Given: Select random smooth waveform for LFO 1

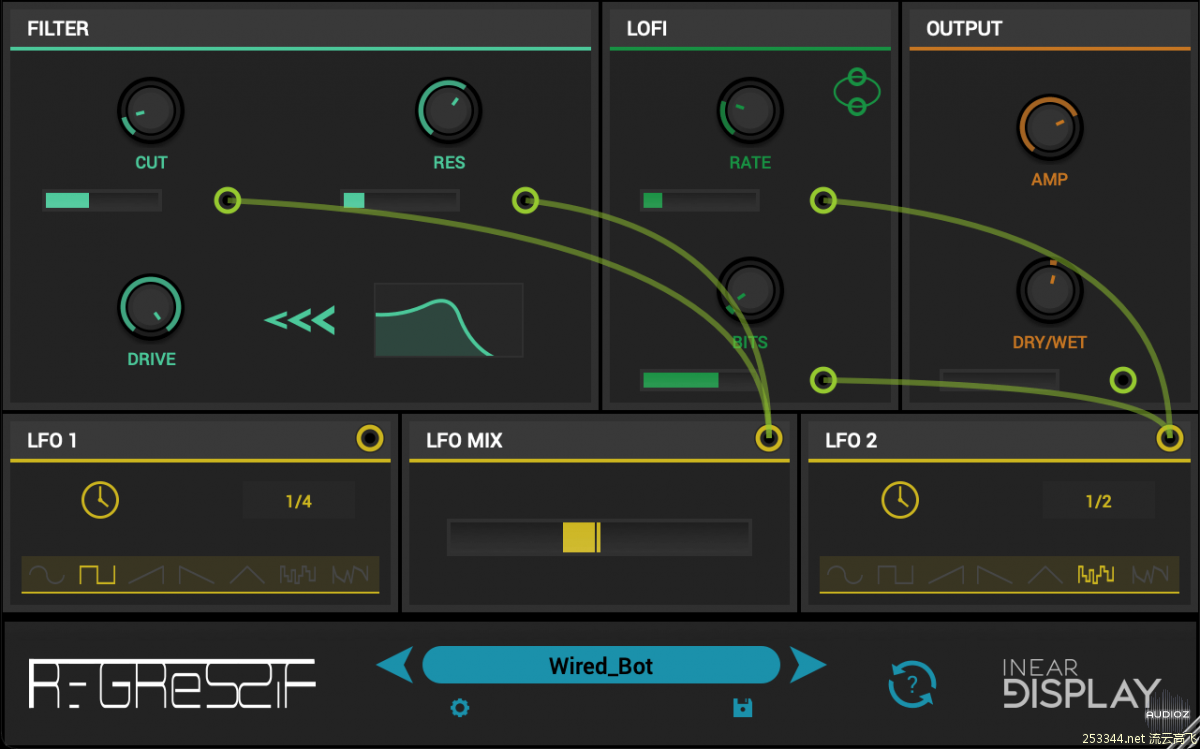Looking at the screenshot, I should pyautogui.click(x=350, y=575).
